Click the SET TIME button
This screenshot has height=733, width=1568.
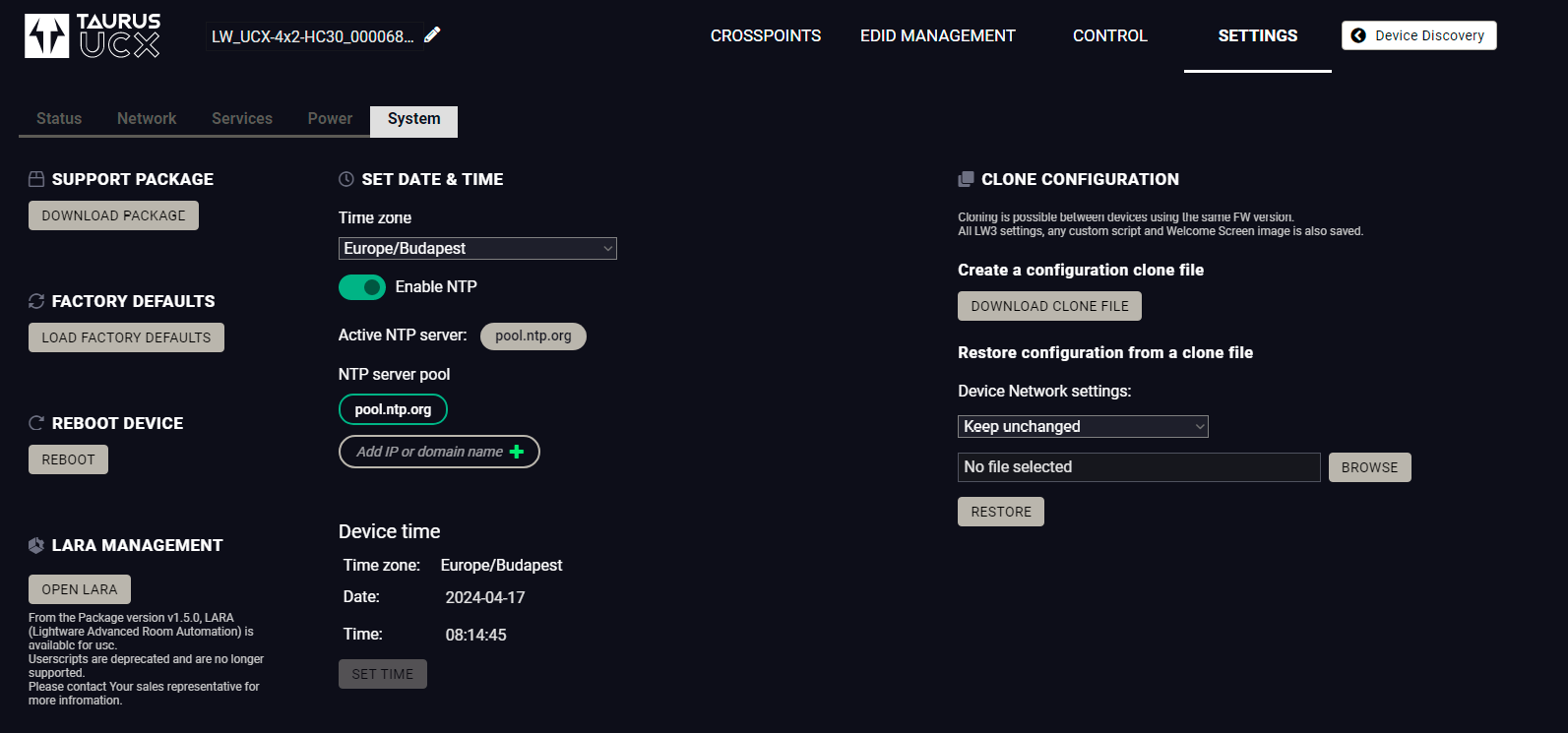tap(383, 674)
